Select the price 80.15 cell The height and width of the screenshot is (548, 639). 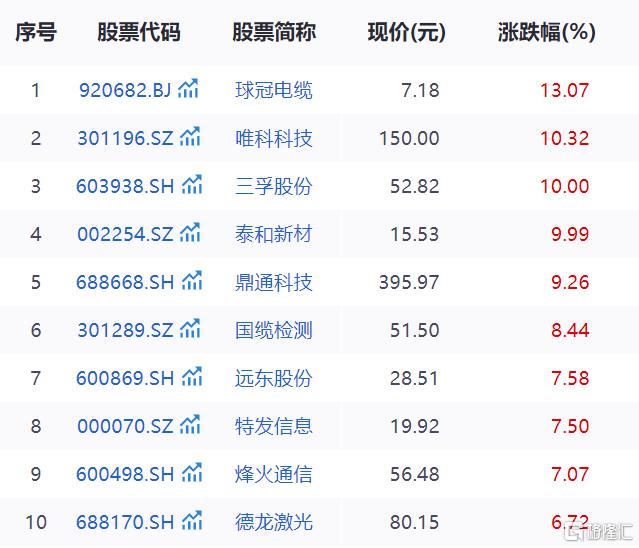[415, 522]
